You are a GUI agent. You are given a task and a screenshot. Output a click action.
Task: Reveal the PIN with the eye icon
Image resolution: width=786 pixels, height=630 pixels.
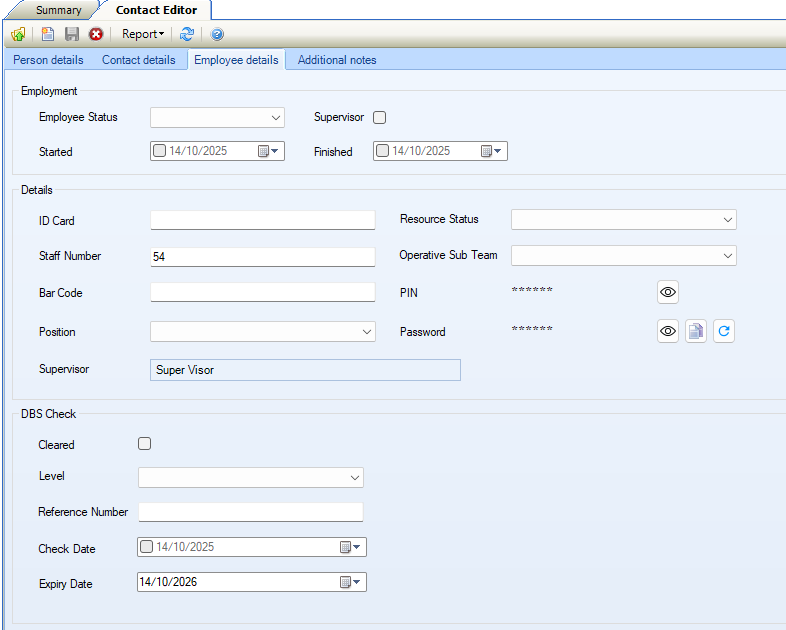pyautogui.click(x=668, y=292)
